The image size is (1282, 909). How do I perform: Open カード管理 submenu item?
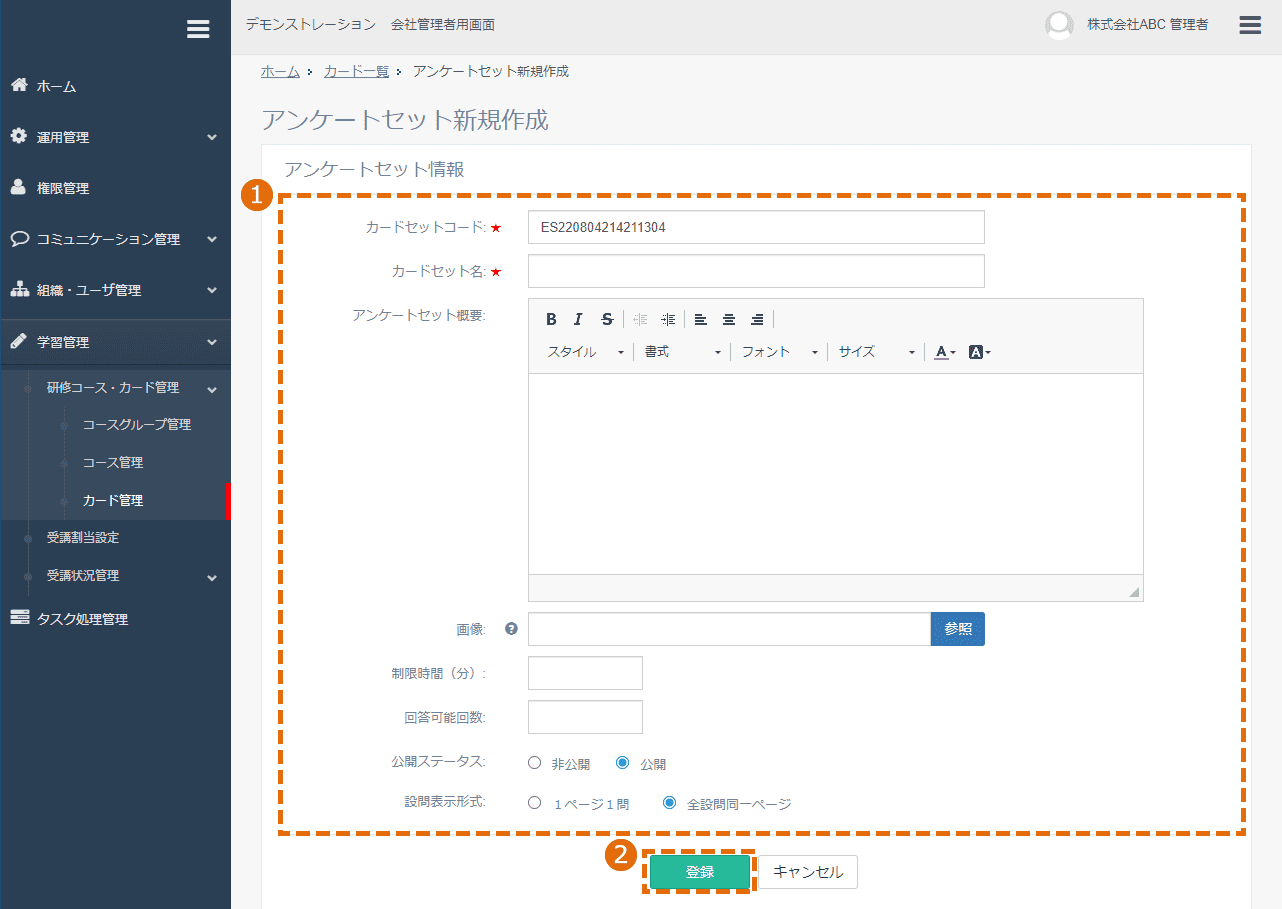[115, 500]
